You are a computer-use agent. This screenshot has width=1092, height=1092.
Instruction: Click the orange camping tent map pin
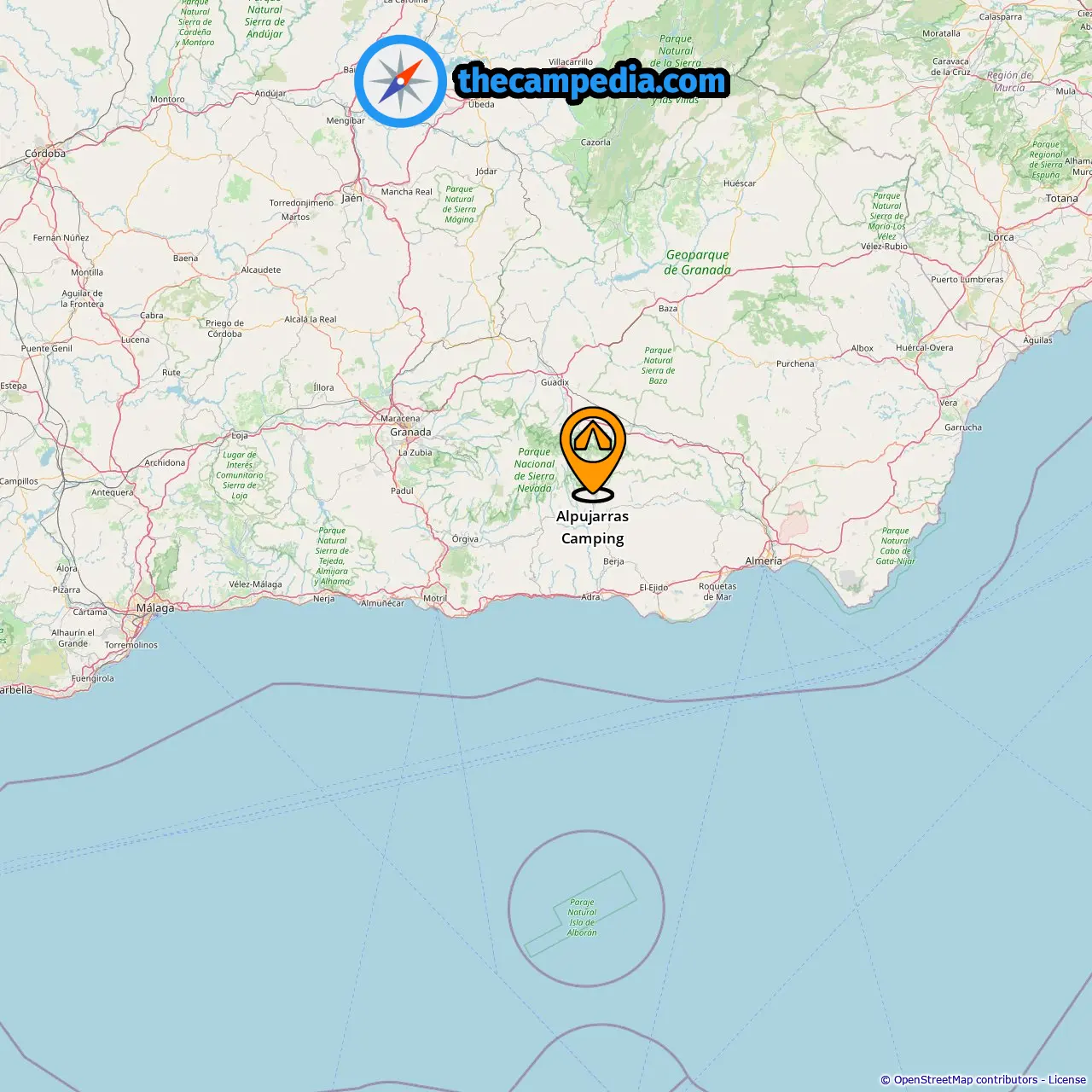coord(593,454)
